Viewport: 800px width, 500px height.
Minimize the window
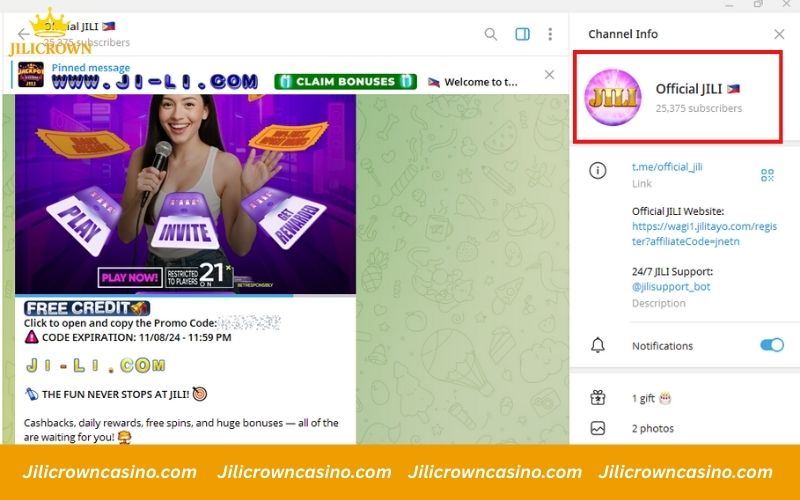(730, 5)
